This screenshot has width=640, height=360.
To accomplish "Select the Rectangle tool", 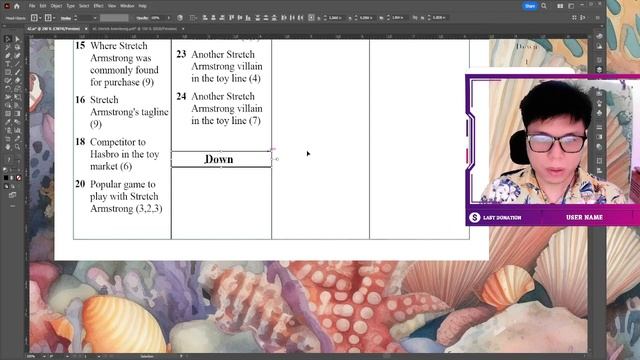I will point(8,72).
